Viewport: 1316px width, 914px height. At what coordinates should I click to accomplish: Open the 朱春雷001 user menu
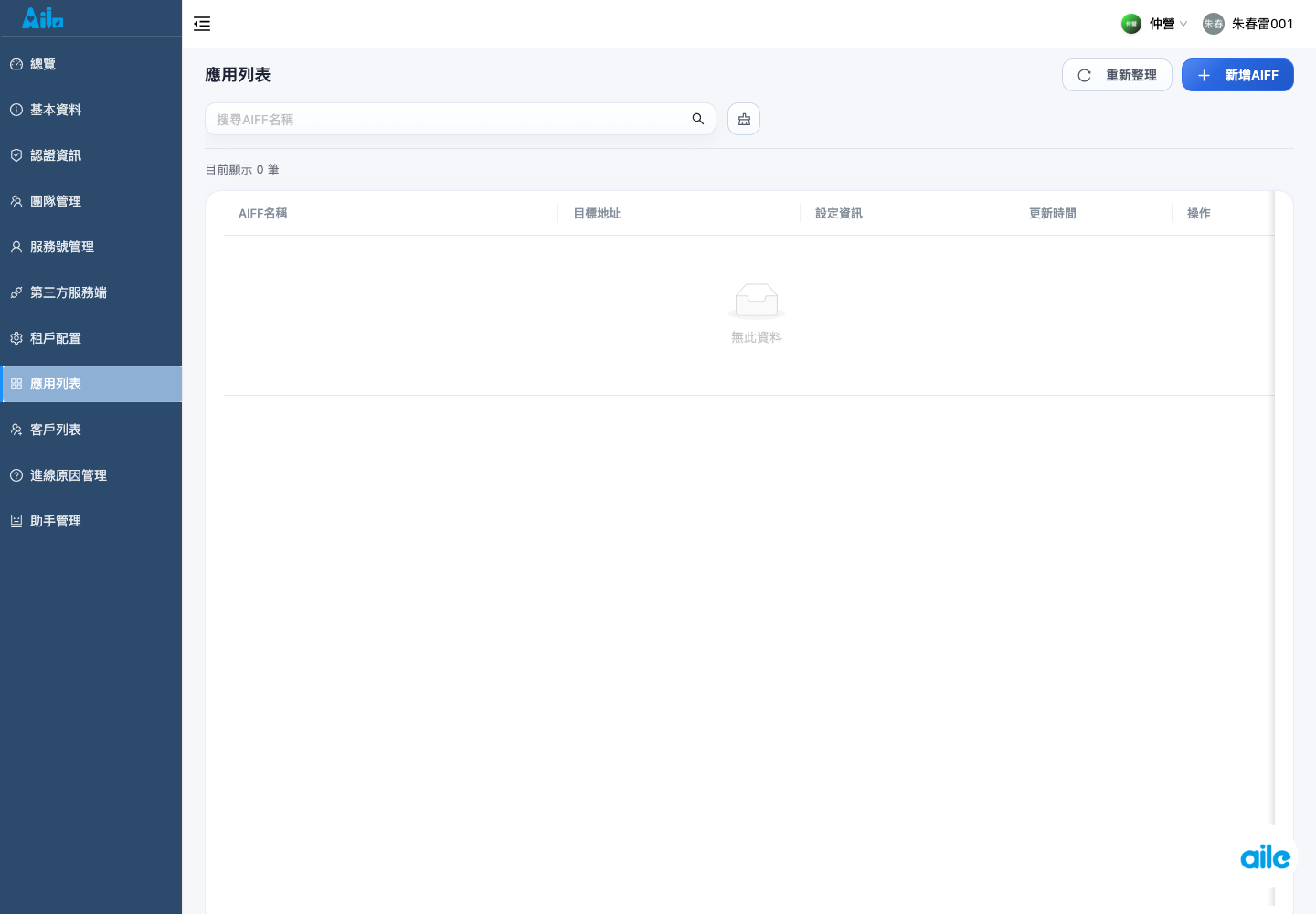pyautogui.click(x=1248, y=24)
